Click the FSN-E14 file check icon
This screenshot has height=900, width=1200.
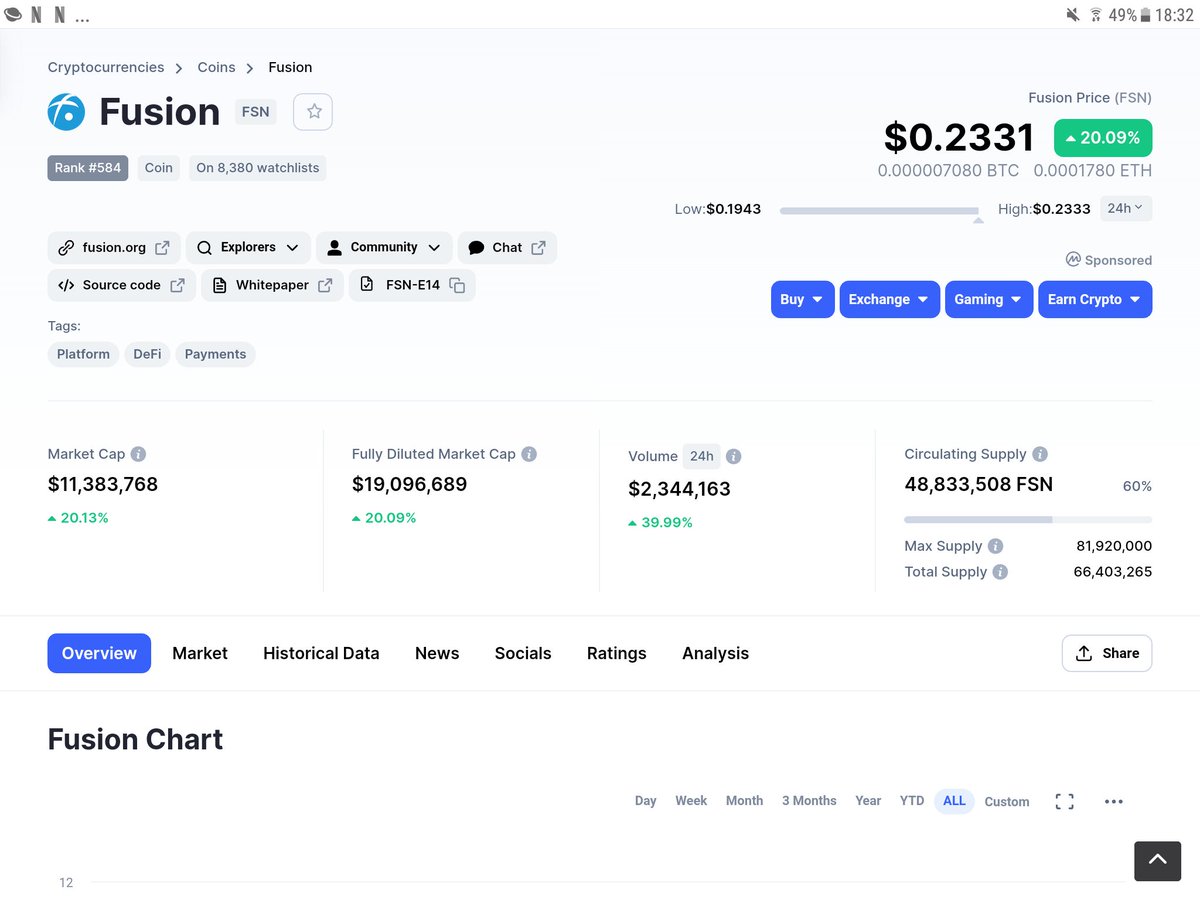pyautogui.click(x=367, y=285)
